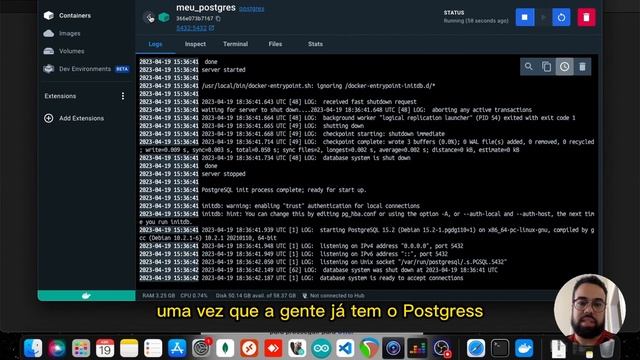
Task: Open Calendar from the dock
Action: [x=105, y=348]
